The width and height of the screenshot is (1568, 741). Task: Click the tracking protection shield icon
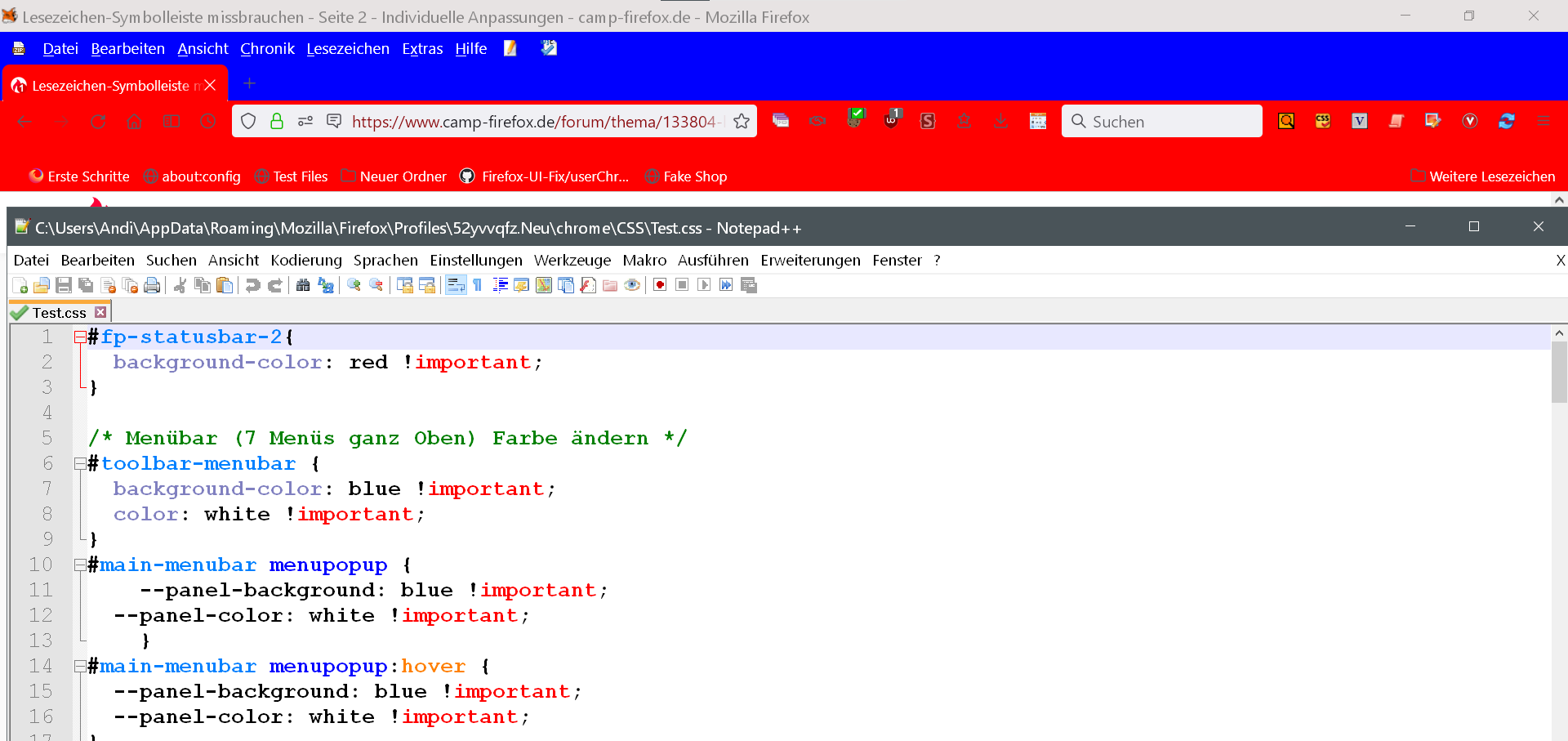(x=248, y=122)
